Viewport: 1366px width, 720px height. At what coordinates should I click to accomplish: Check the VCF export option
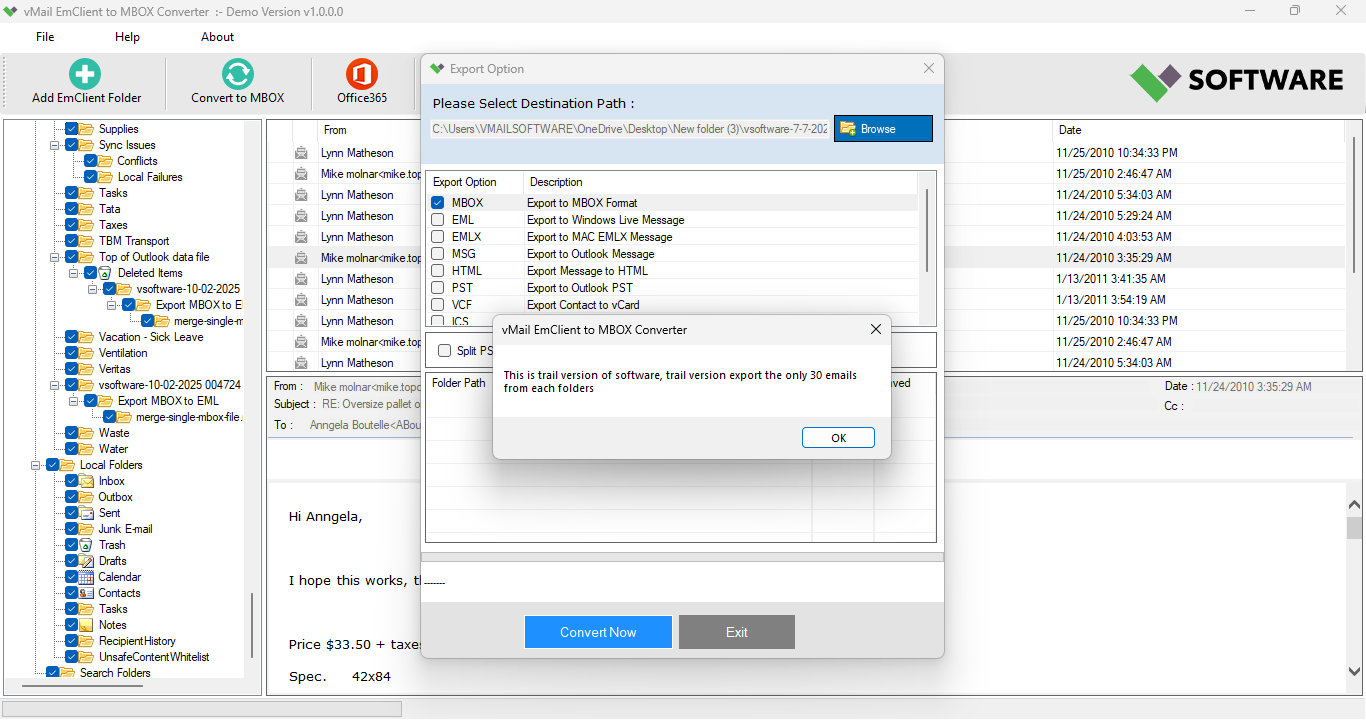[x=438, y=305]
